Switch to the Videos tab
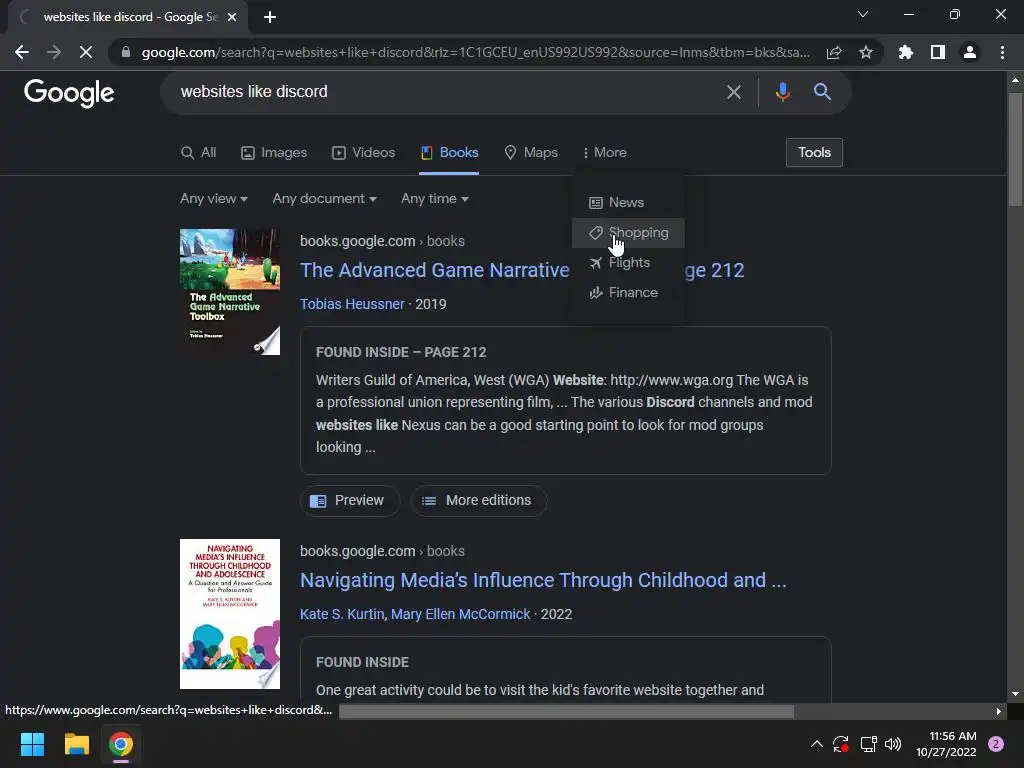This screenshot has height=768, width=1024. (364, 153)
